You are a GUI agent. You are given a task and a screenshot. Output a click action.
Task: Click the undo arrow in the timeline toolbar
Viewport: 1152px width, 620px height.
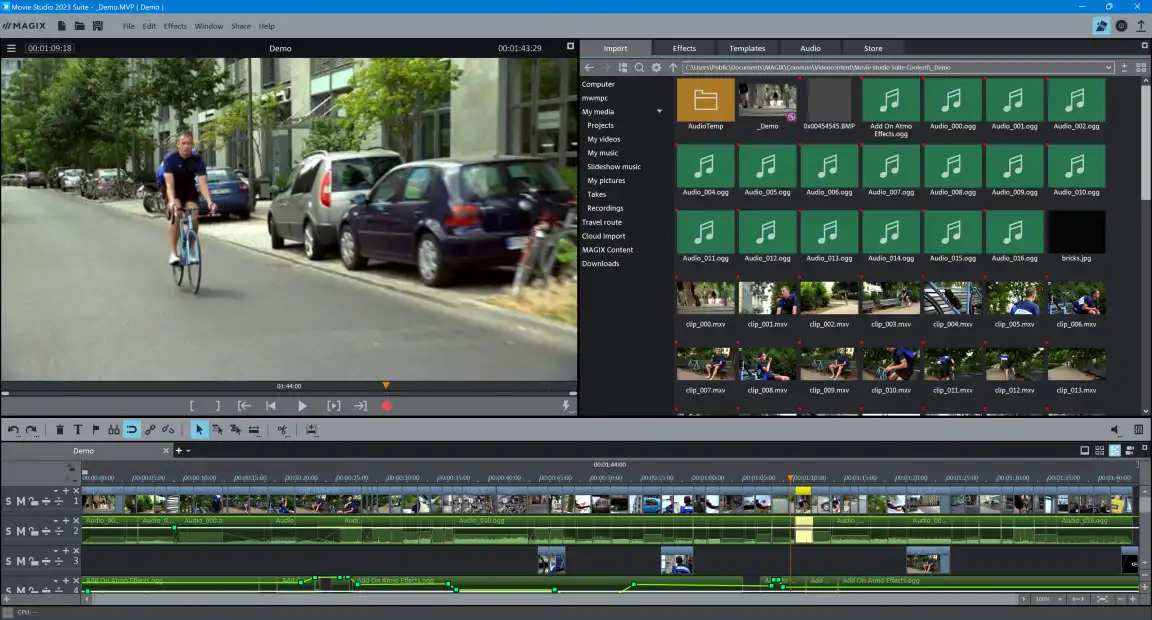pos(13,430)
